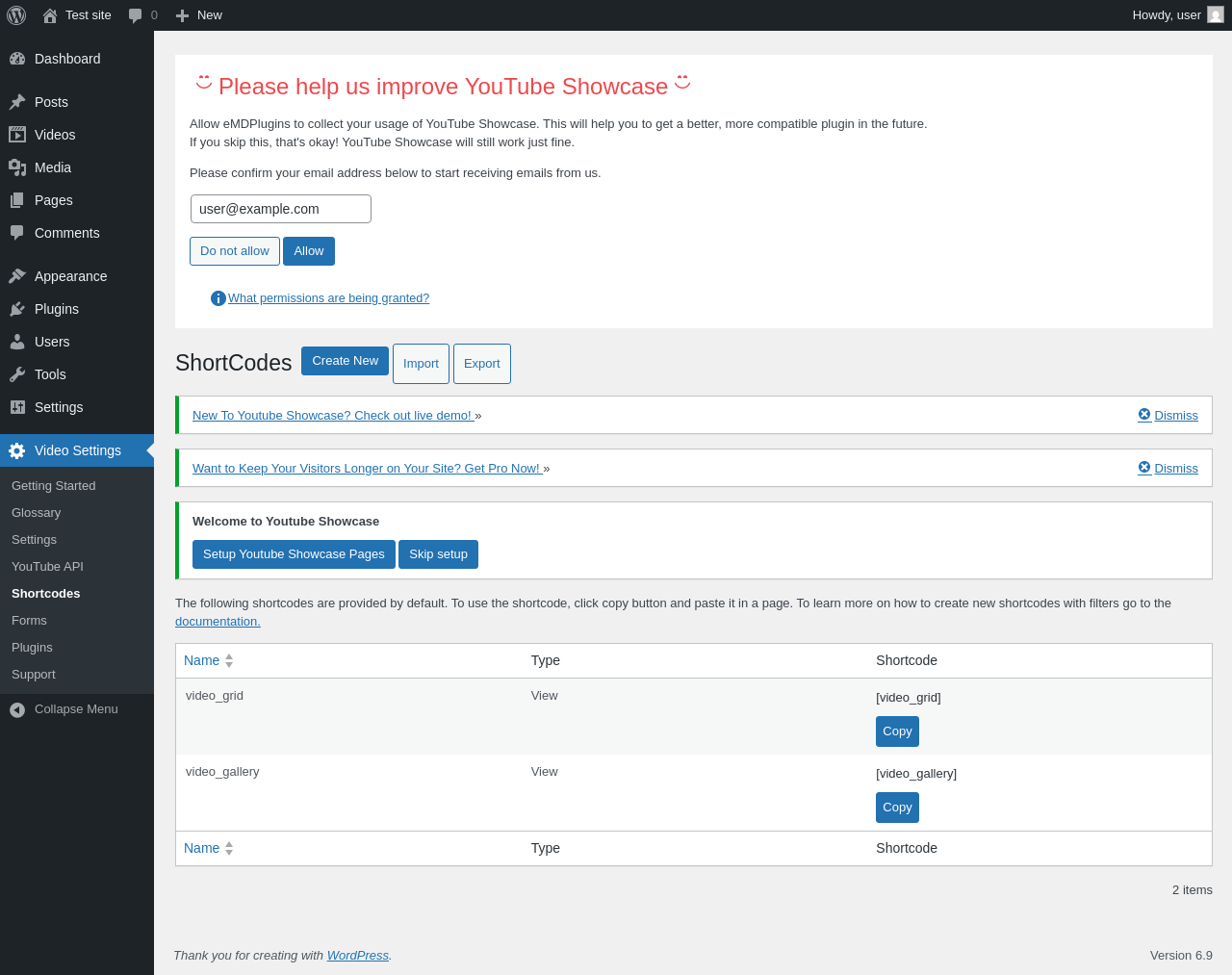Image resolution: width=1232 pixels, height=975 pixels.
Task: Open the live demo link
Action: pos(333,416)
